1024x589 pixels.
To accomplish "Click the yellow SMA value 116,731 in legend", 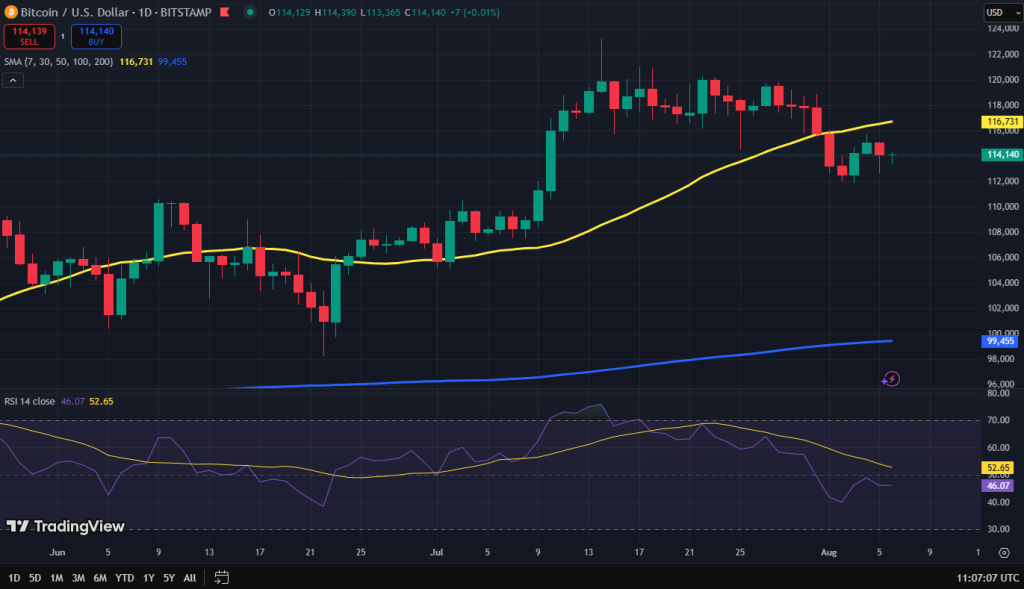I will tap(136, 61).
